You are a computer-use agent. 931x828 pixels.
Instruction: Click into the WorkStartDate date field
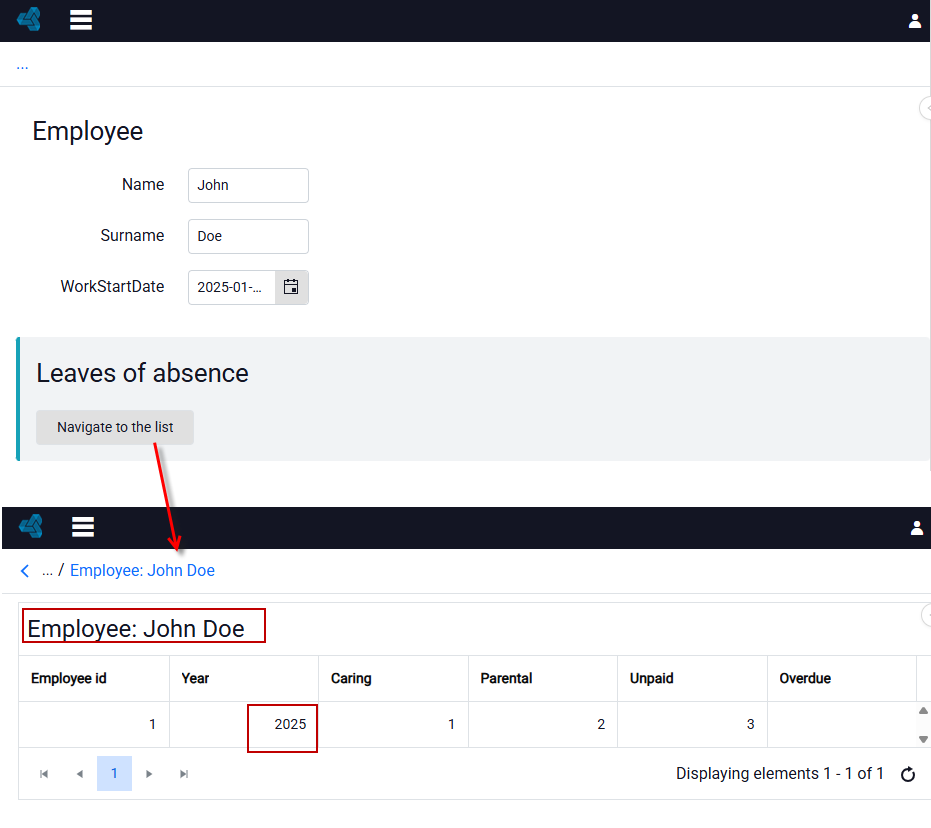click(232, 287)
